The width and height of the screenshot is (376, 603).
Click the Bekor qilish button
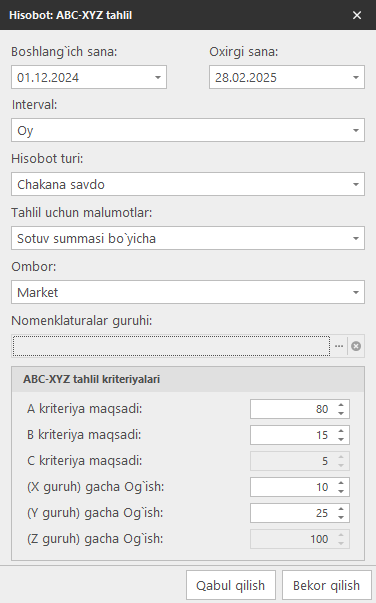pos(326,585)
